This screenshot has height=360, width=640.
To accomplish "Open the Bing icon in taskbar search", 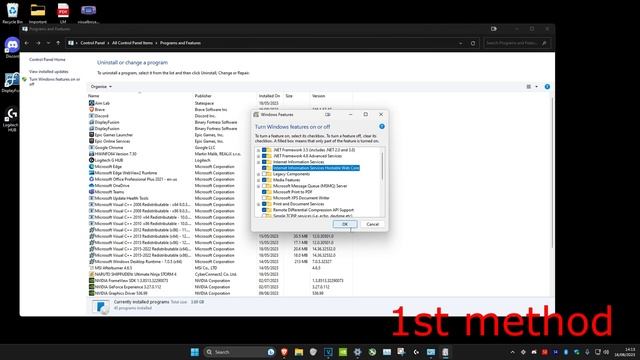I will [271, 352].
